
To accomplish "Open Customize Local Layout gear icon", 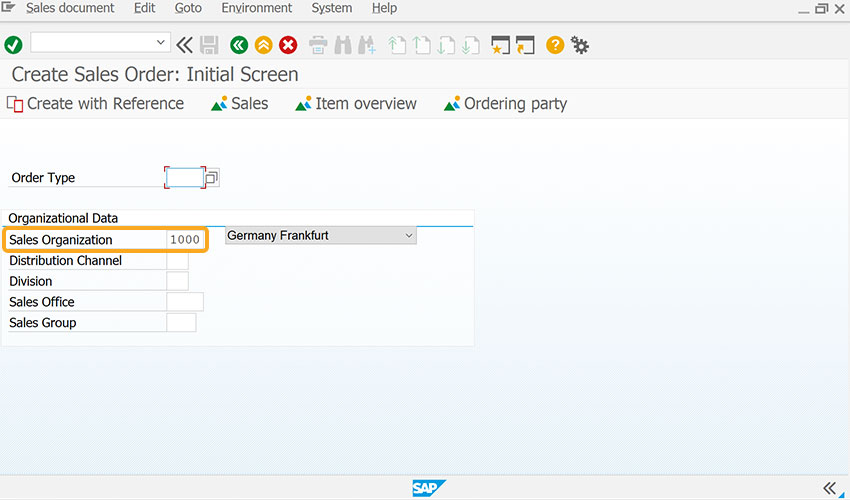I will point(580,46).
